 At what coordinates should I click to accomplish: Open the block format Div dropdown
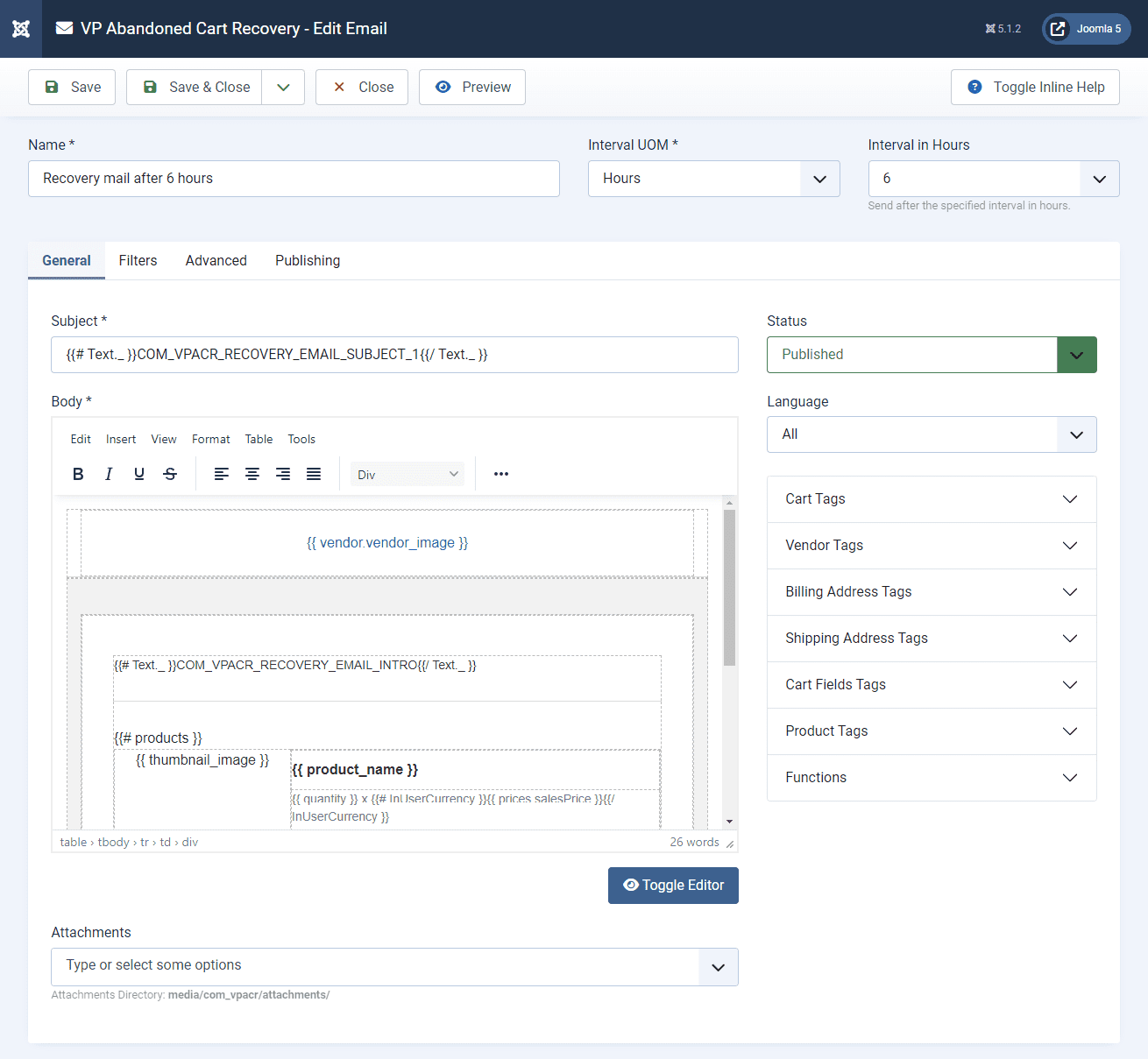point(407,475)
